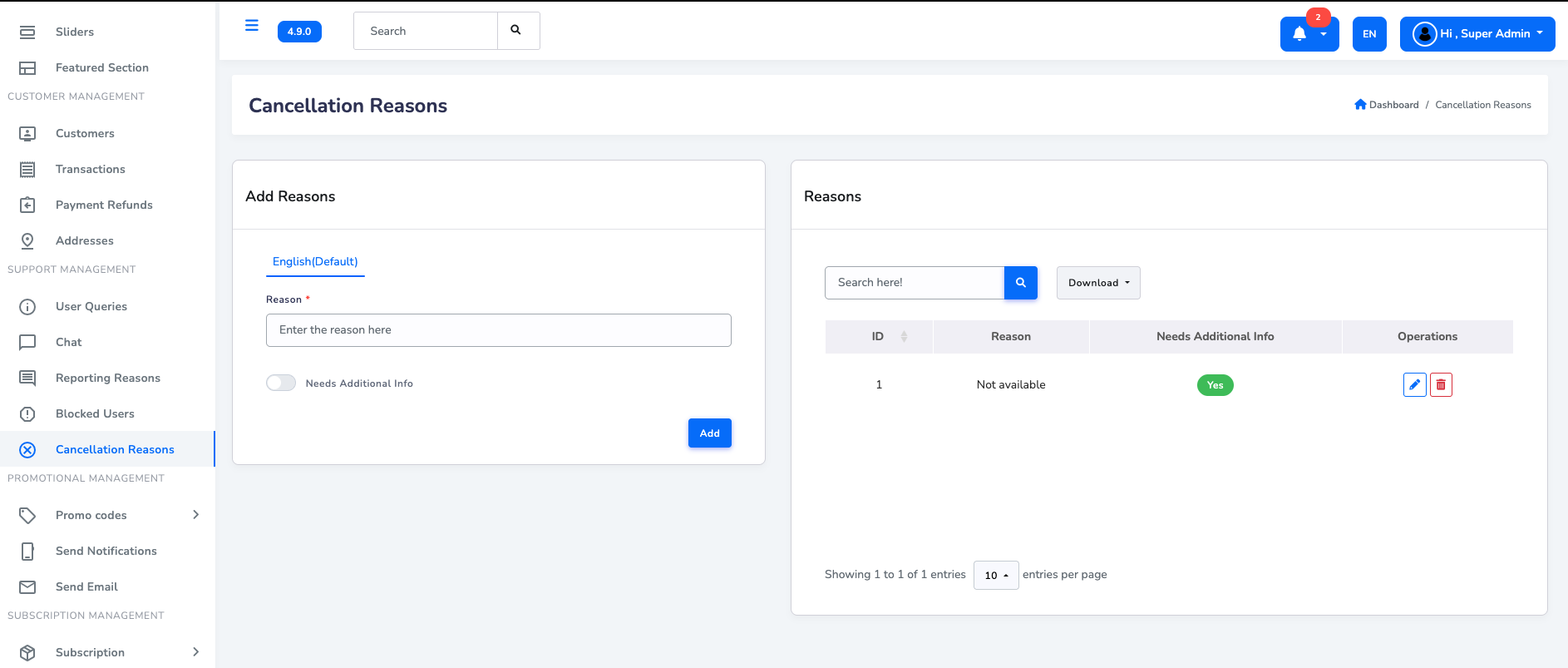Open Chat from the sidebar
This screenshot has width=1568, height=668.
[x=69, y=343]
